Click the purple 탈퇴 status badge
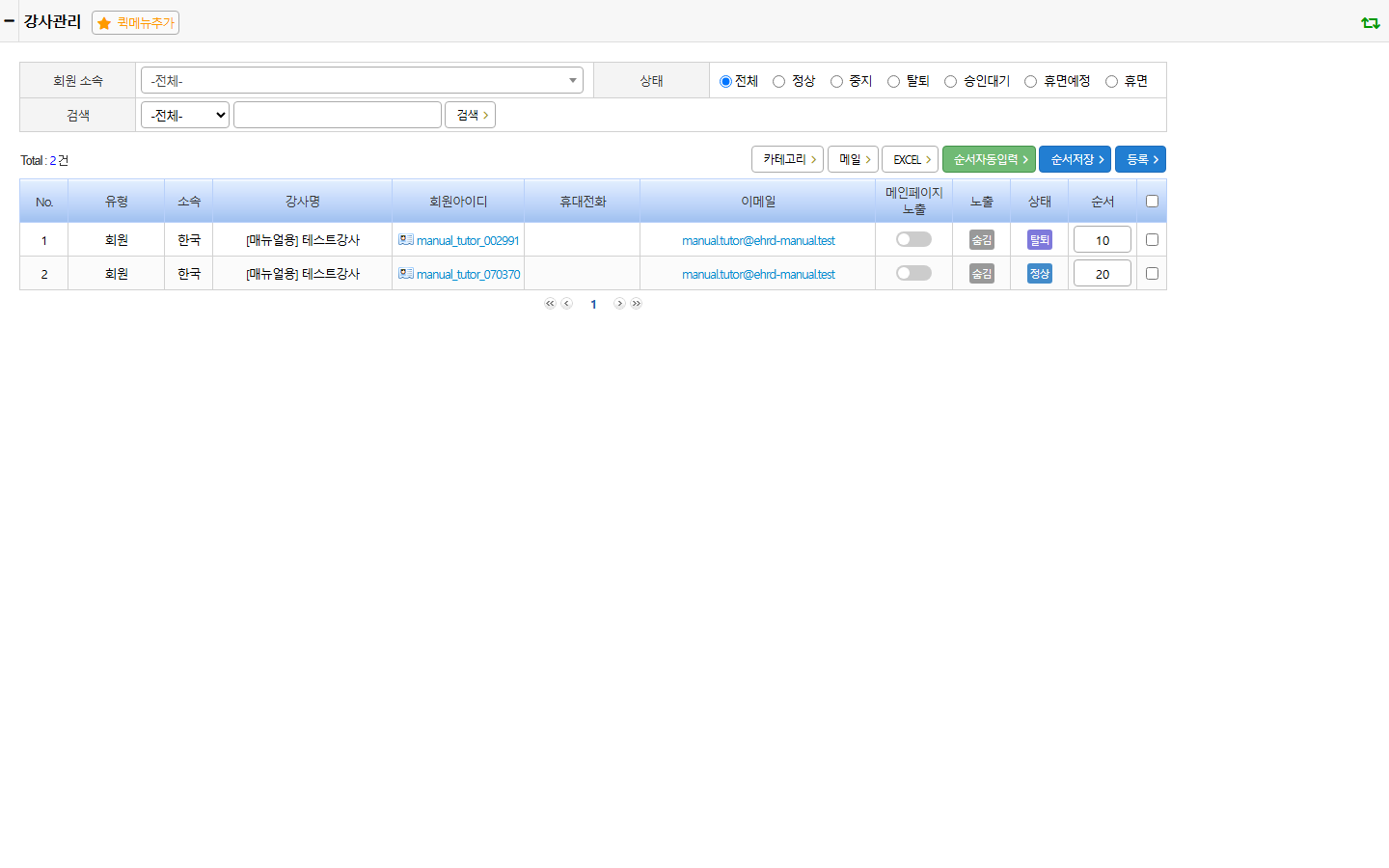Screen dimensions: 1389x868 [1040, 239]
